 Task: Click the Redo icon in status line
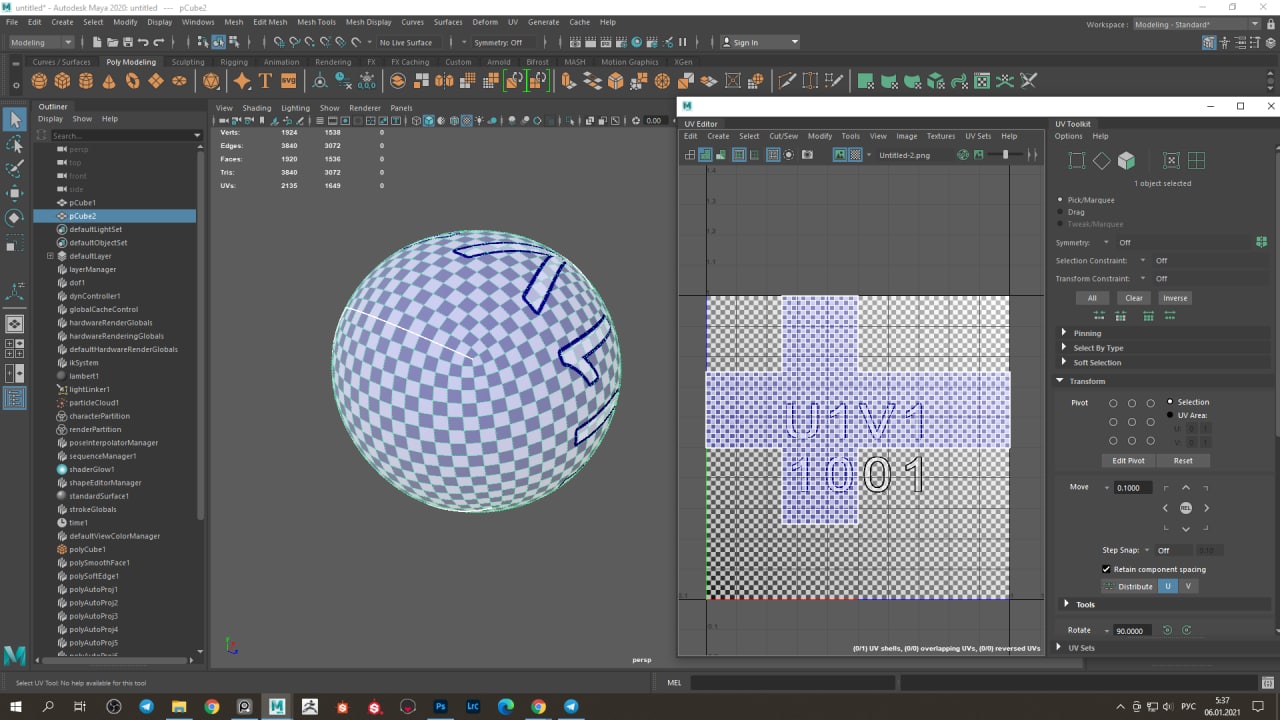pyautogui.click(x=158, y=42)
